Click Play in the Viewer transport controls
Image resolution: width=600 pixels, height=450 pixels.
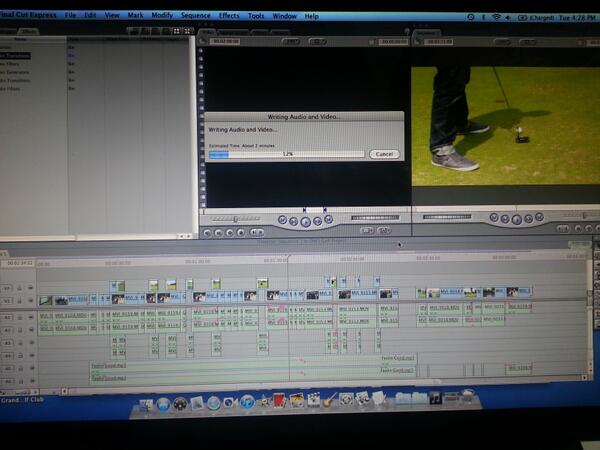(305, 222)
